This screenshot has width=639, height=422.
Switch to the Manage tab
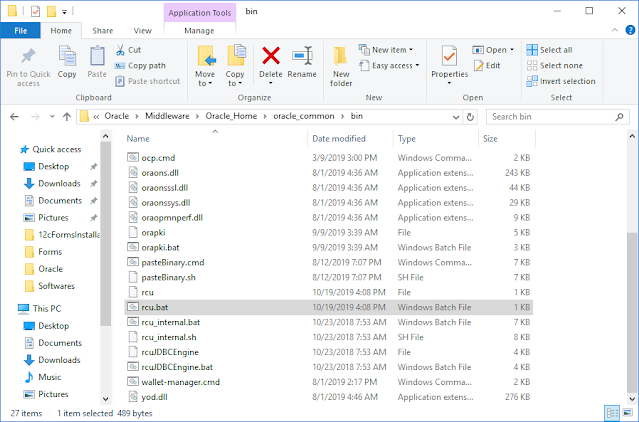[x=199, y=31]
